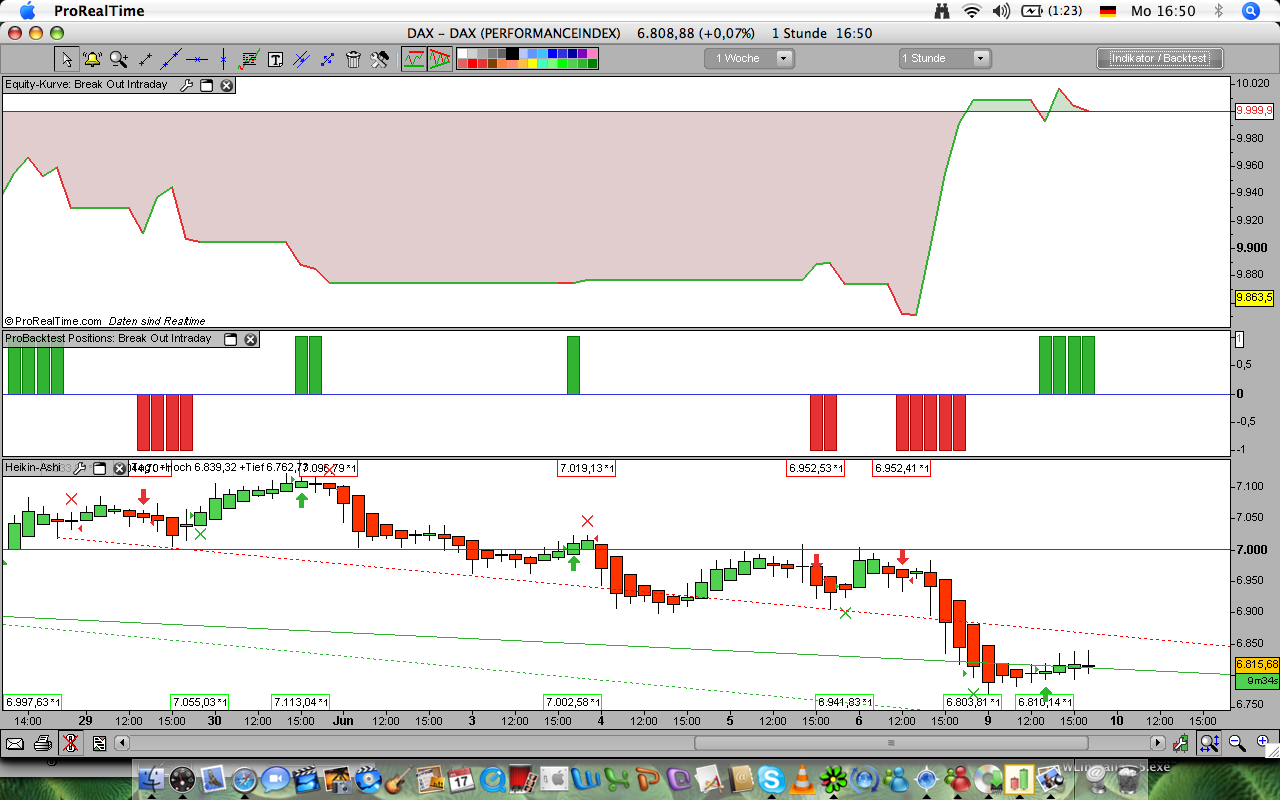Open Skype from the Dock
The height and width of the screenshot is (800, 1280).
pyautogui.click(x=770, y=779)
